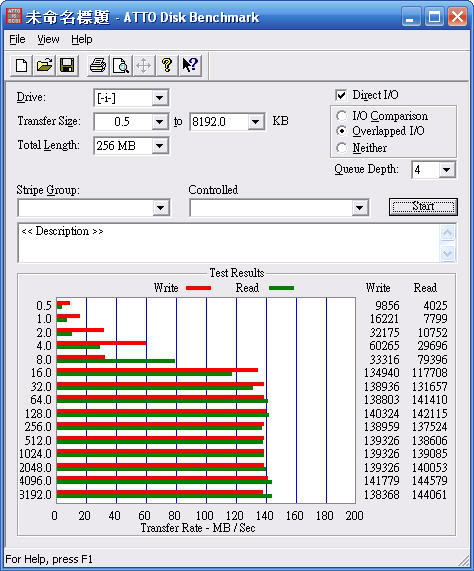Click the New document toolbar icon
Viewport: 474px width, 571px height.
click(21, 66)
